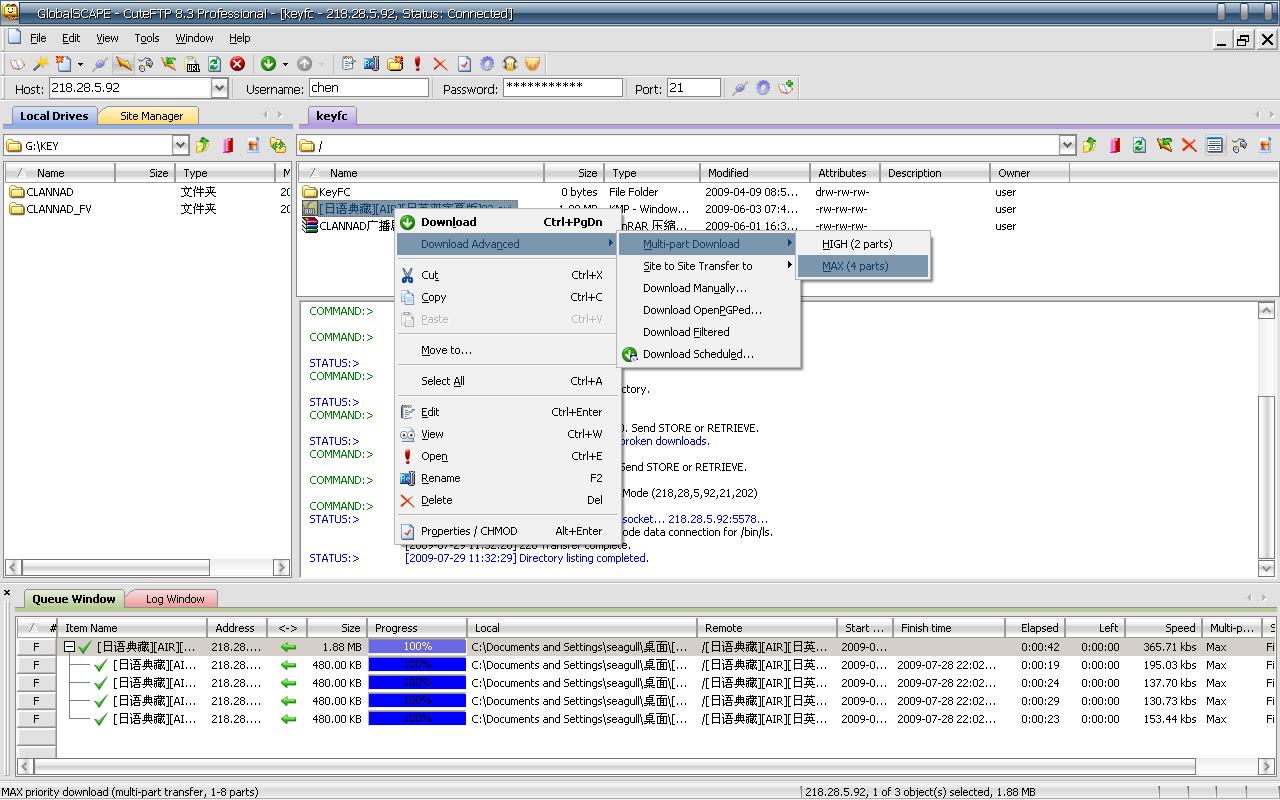Open the Tools menu
The width and height of the screenshot is (1280, 800).
(147, 38)
